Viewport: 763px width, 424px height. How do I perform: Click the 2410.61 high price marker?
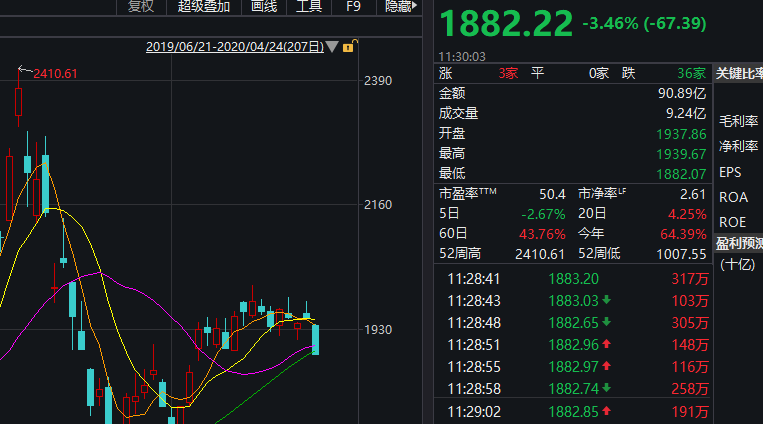tap(55, 73)
